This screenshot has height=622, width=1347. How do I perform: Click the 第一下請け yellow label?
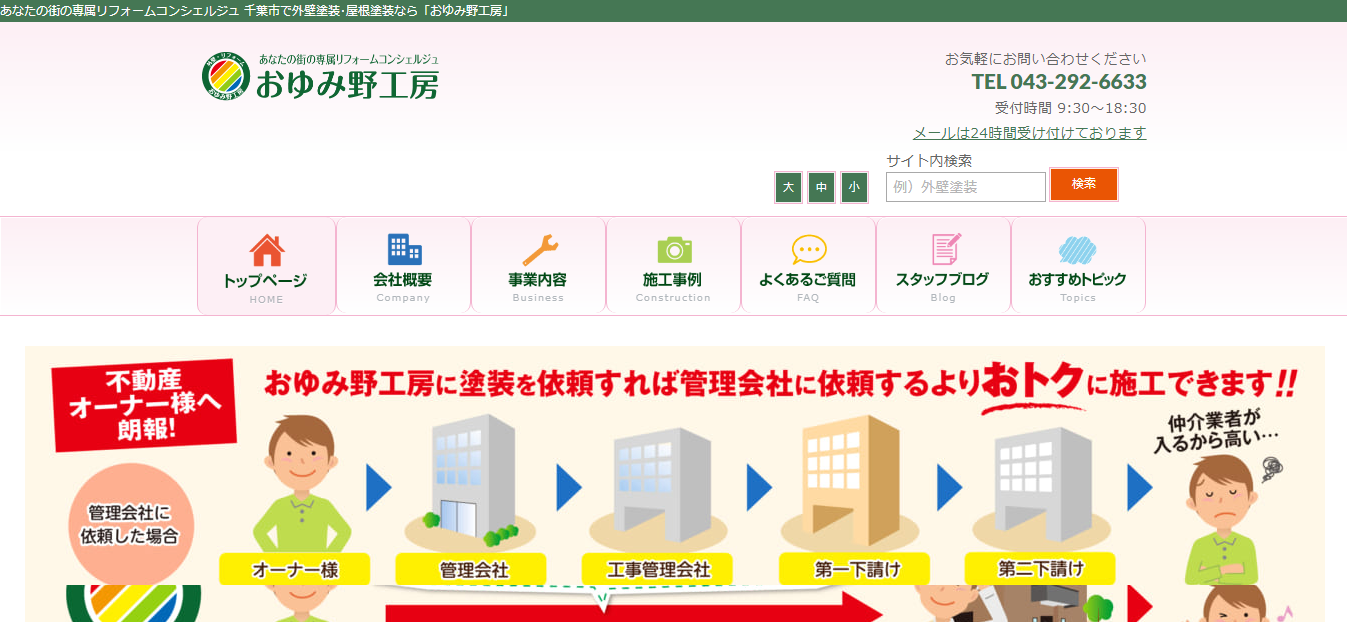point(856,570)
